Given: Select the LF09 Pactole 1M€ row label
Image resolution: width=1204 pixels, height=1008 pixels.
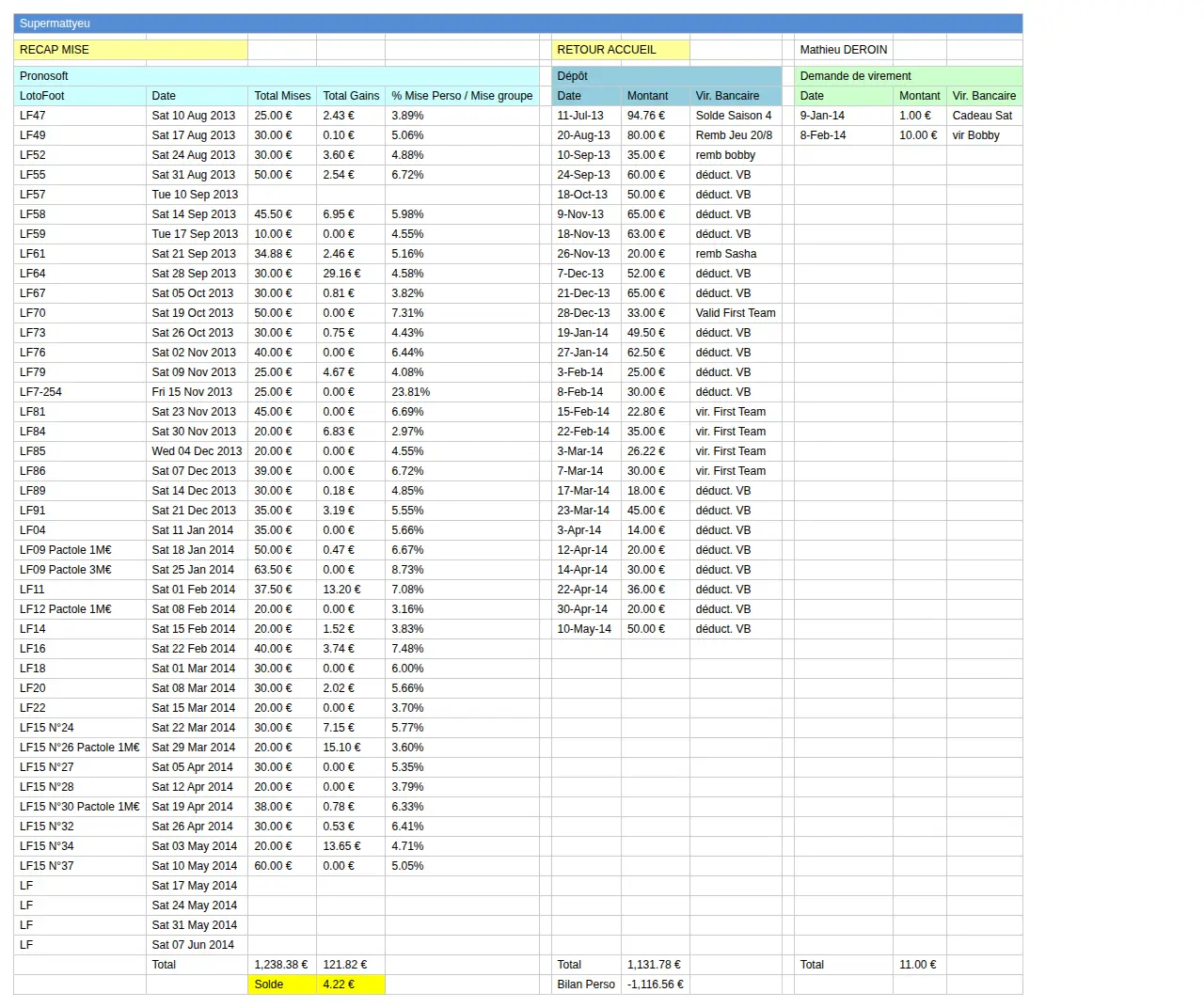Looking at the screenshot, I should 80,550.
